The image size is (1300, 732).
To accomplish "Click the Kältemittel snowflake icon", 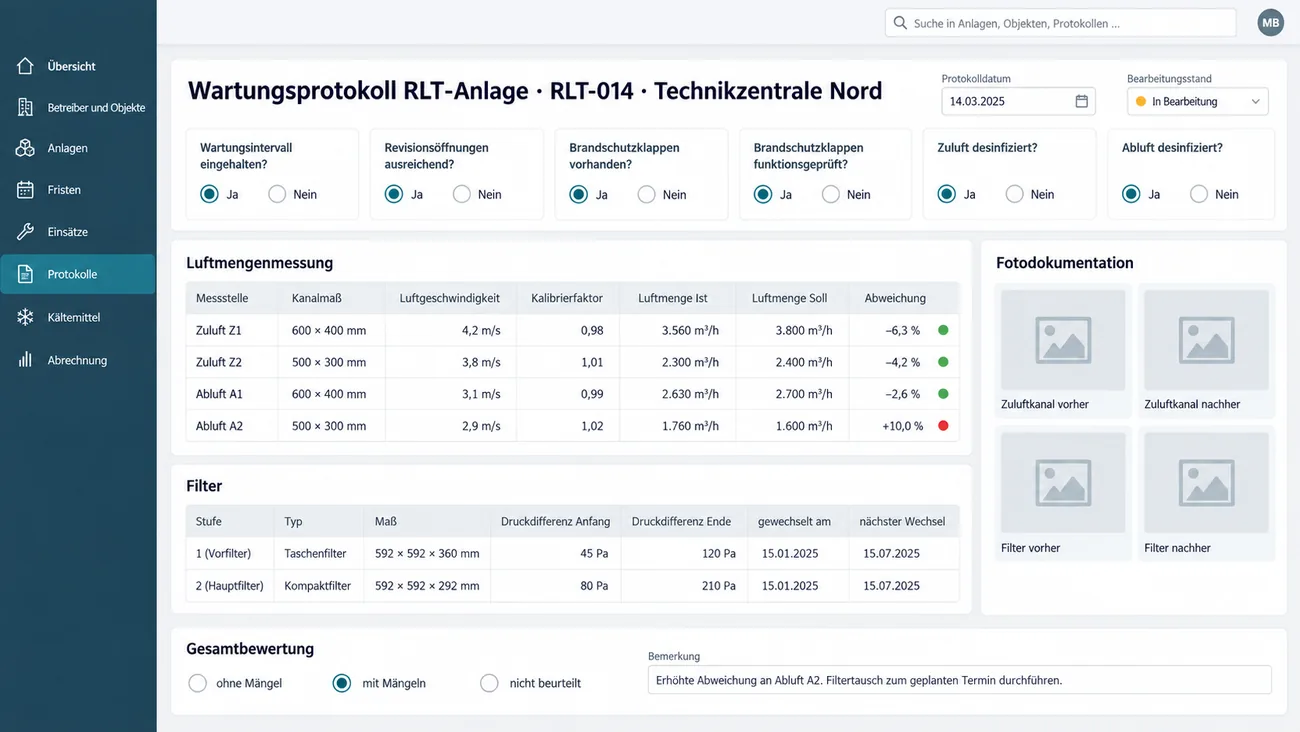I will click(25, 317).
